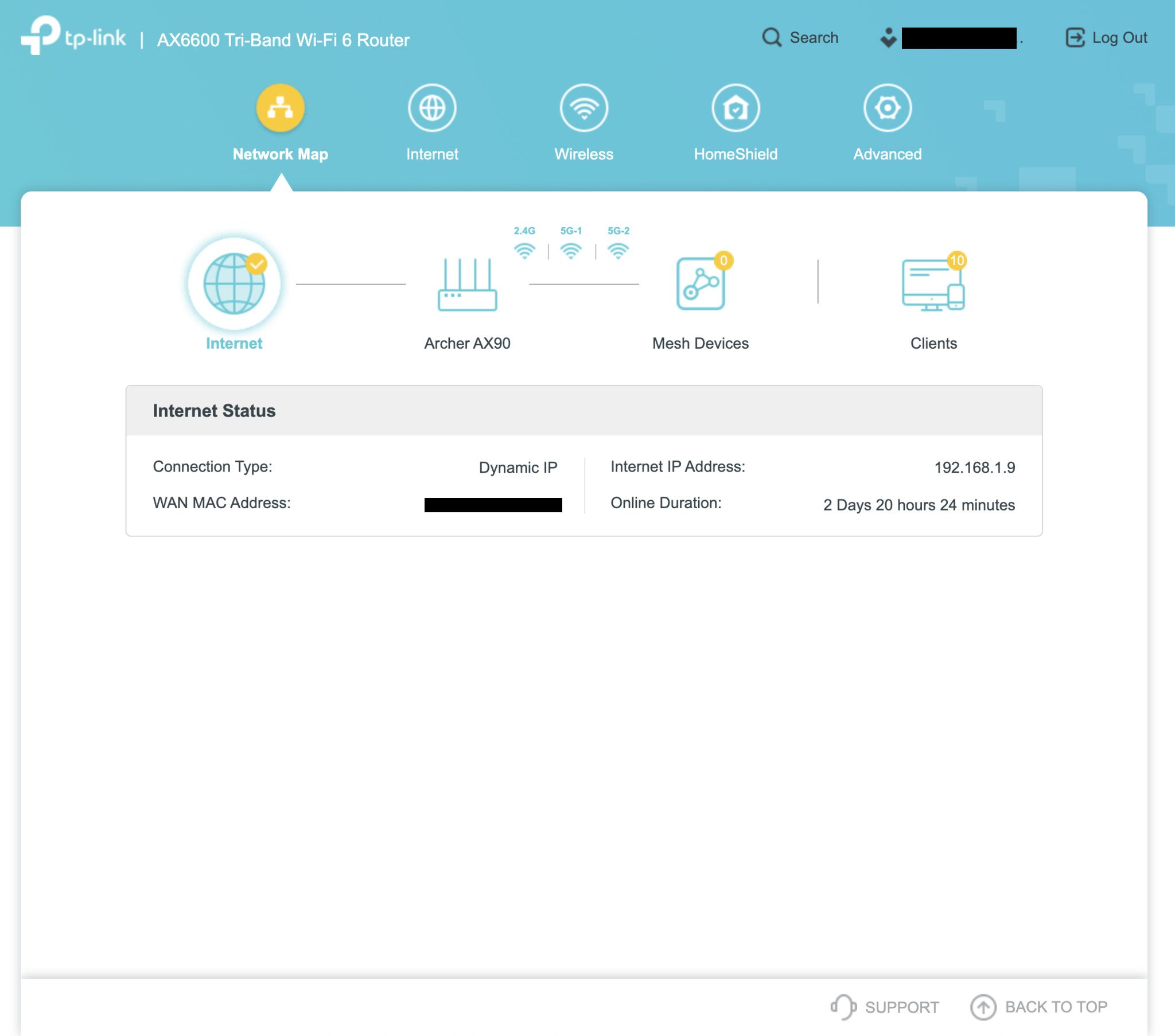
Task: Open the HomeShield icon
Action: click(x=736, y=108)
